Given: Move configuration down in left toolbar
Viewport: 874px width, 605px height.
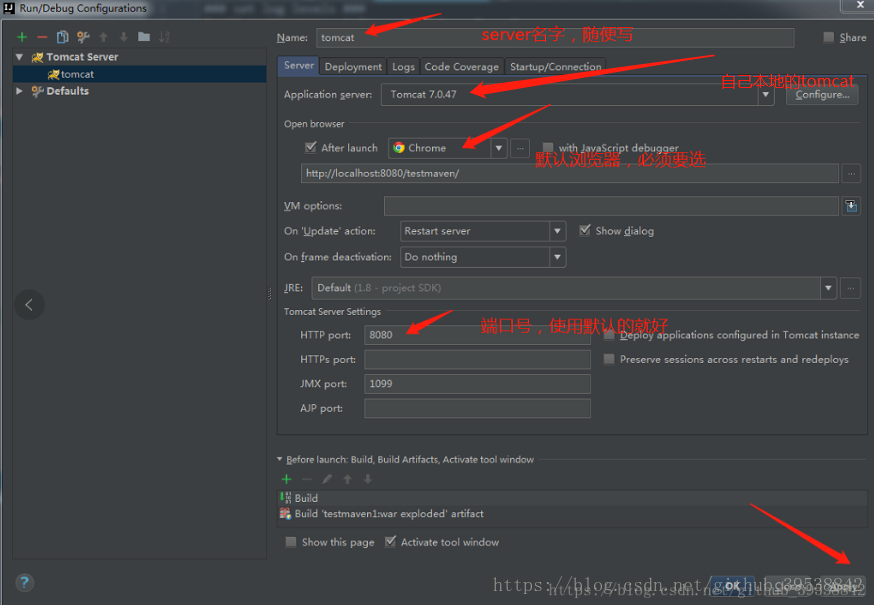Looking at the screenshot, I should pyautogui.click(x=123, y=37).
